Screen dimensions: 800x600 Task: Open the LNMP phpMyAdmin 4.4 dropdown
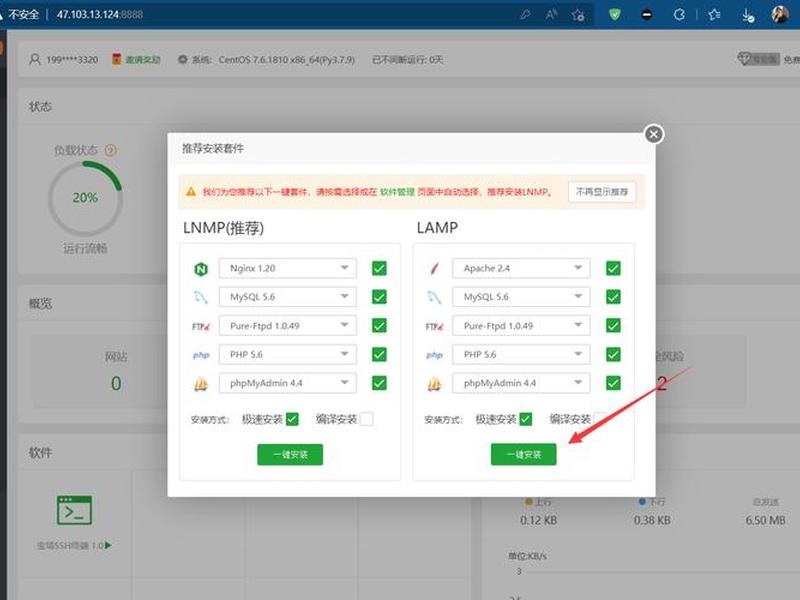tap(288, 383)
